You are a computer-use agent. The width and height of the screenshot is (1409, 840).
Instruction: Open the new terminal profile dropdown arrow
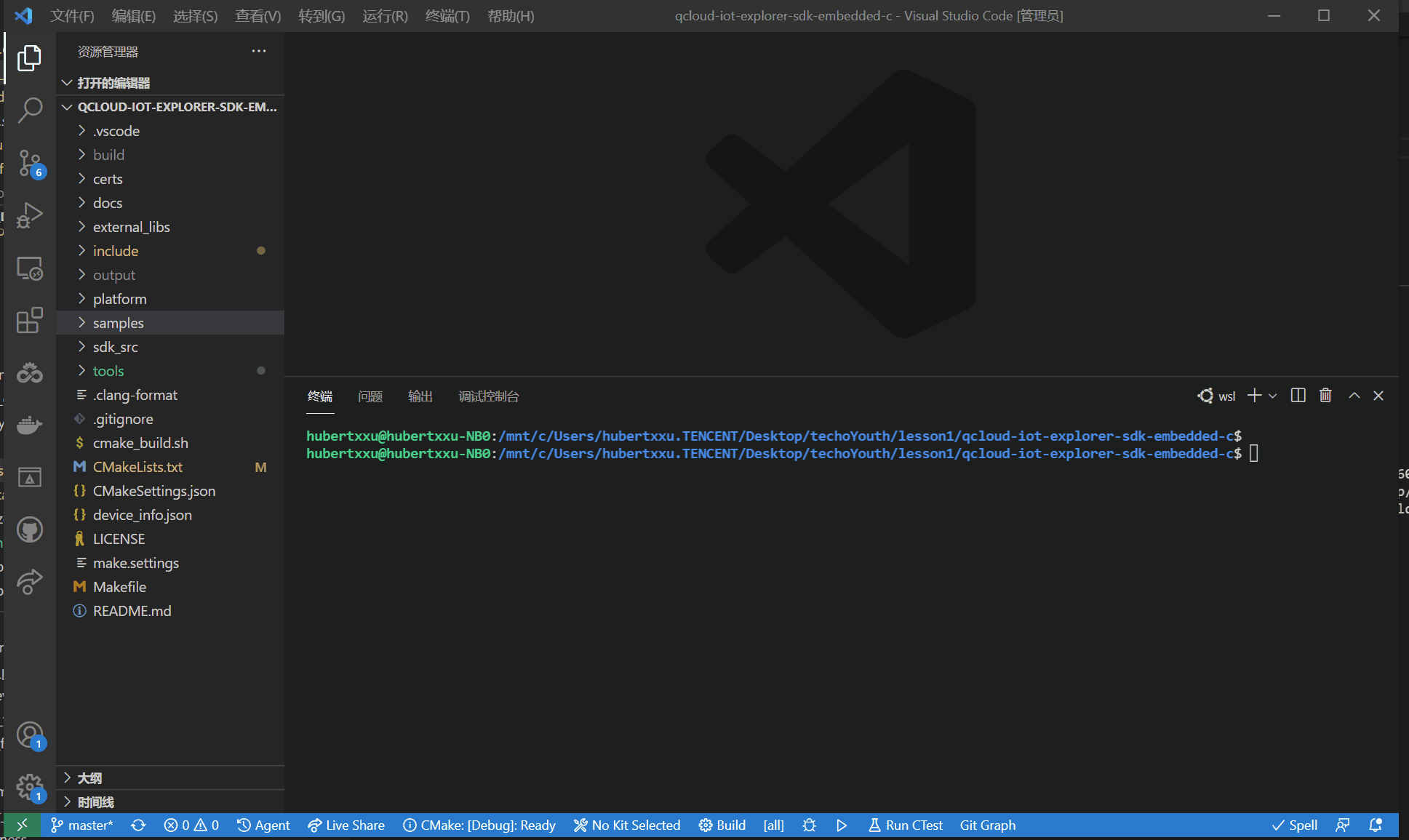pyautogui.click(x=1272, y=396)
